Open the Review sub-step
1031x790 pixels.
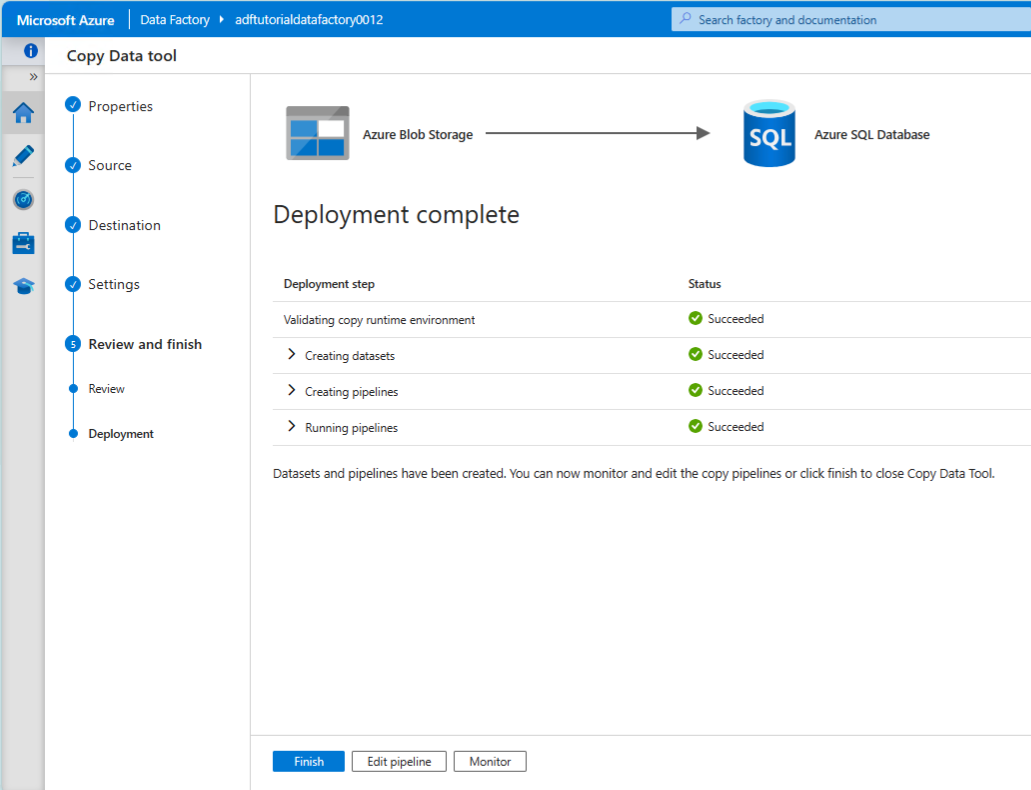pos(107,389)
